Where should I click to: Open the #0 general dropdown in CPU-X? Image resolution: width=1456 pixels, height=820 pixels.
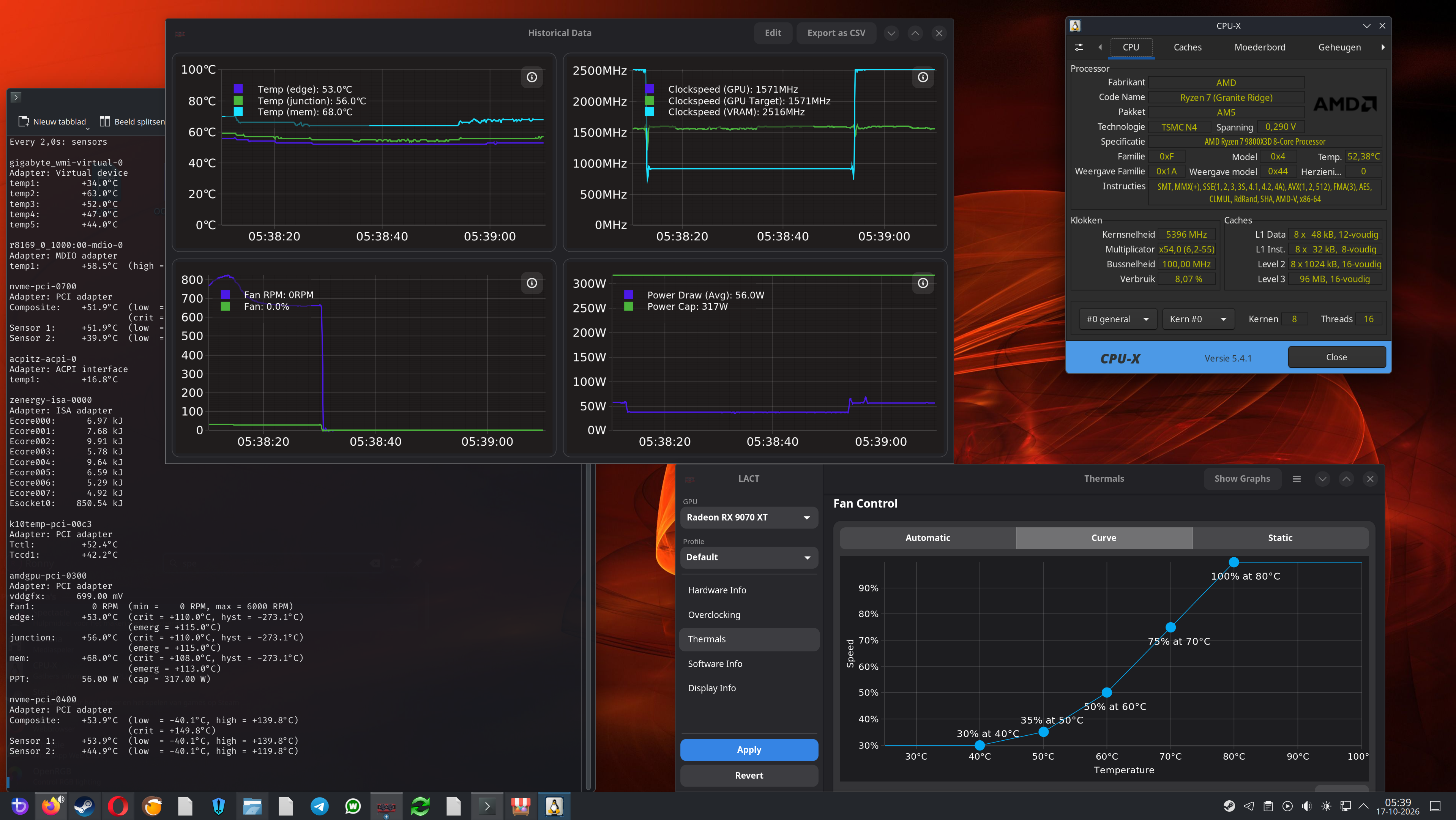click(x=1117, y=319)
